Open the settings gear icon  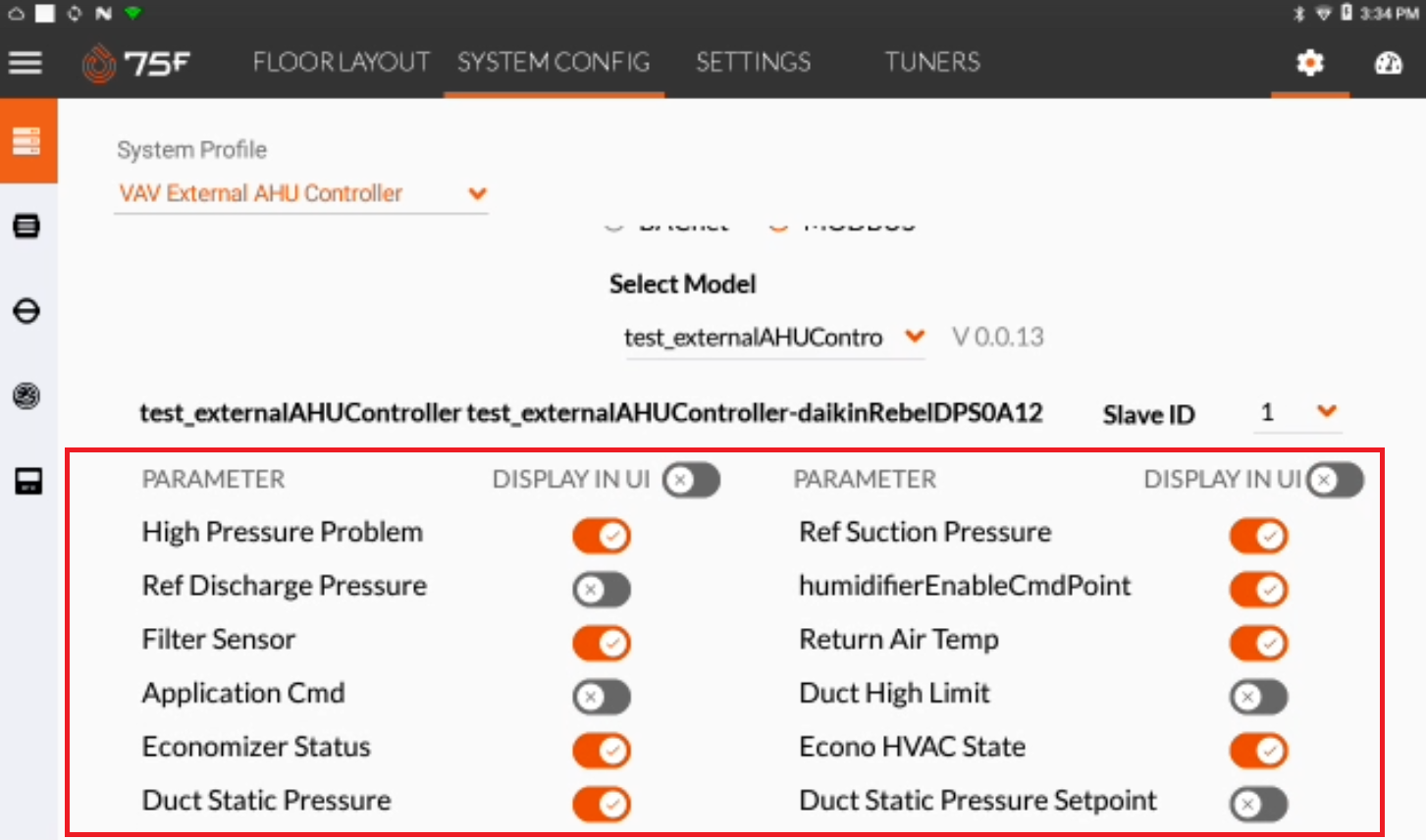pos(1310,63)
